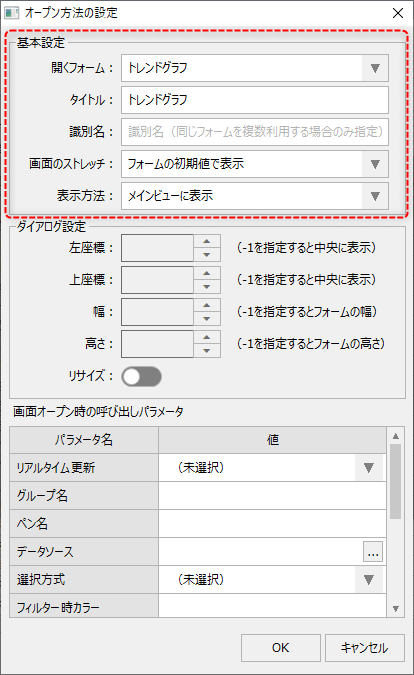The height and width of the screenshot is (675, 414).
Task: Click the データソース browse button
Action: click(373, 552)
